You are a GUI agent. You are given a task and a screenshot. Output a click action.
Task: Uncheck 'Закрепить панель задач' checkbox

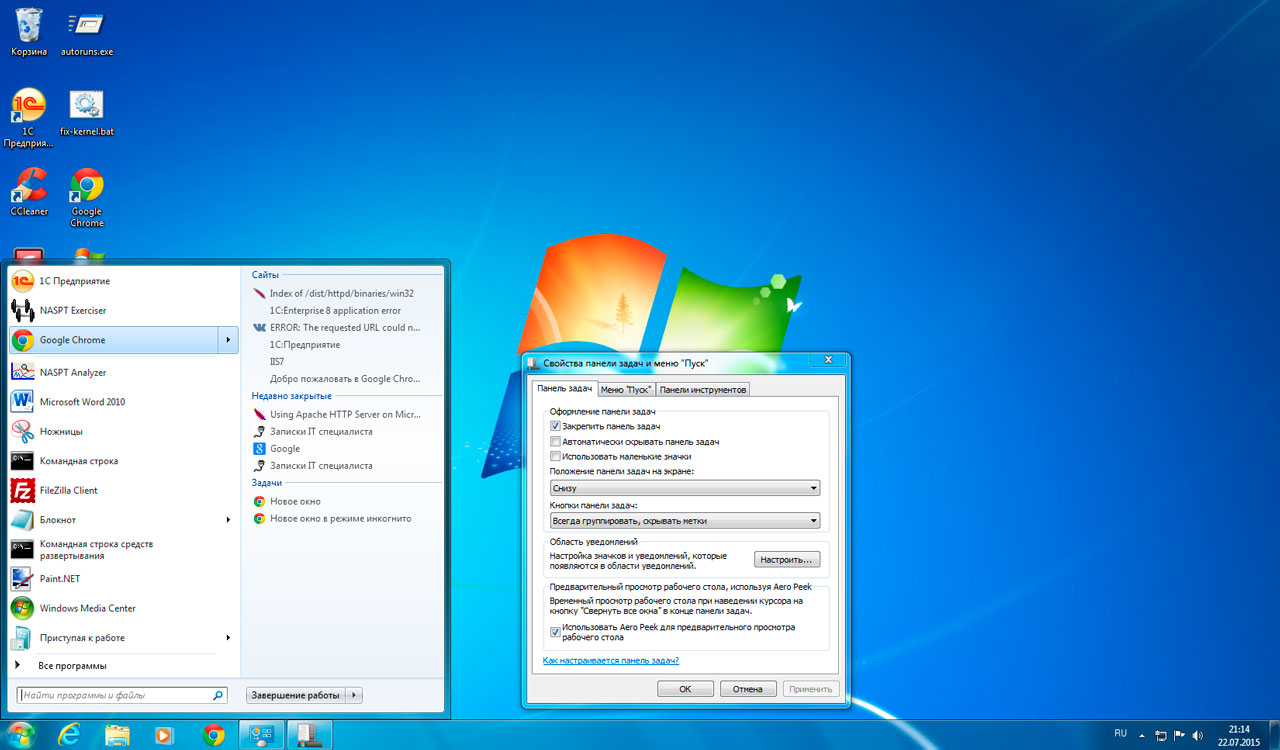coord(555,426)
